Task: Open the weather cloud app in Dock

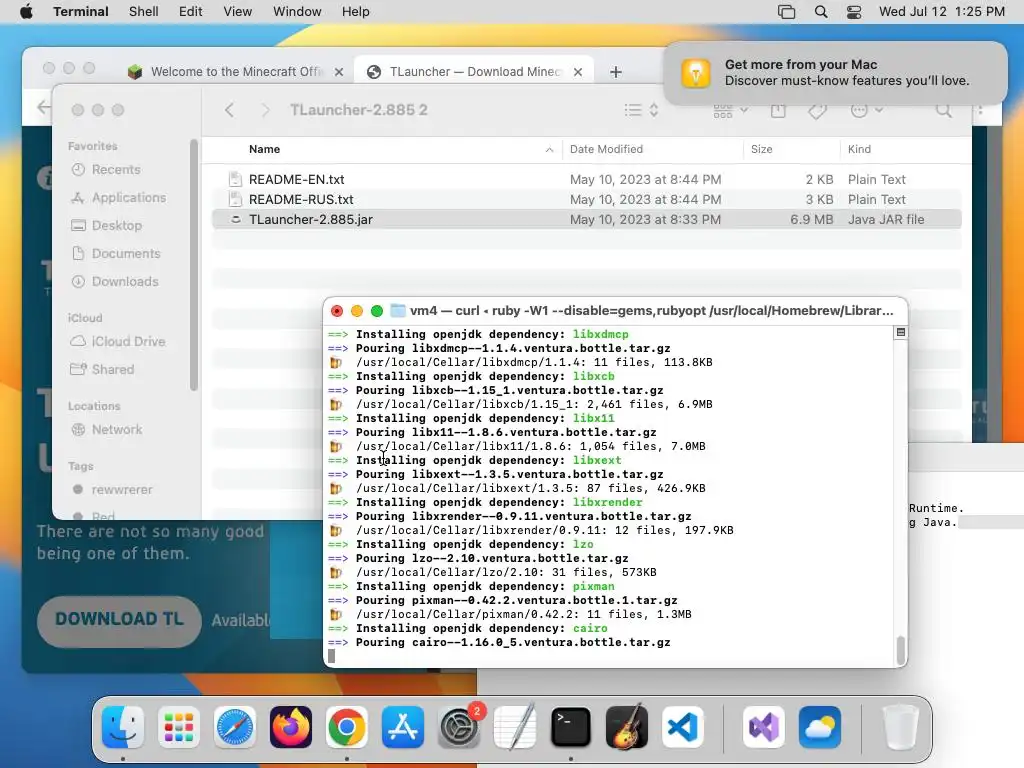Action: click(x=820, y=727)
